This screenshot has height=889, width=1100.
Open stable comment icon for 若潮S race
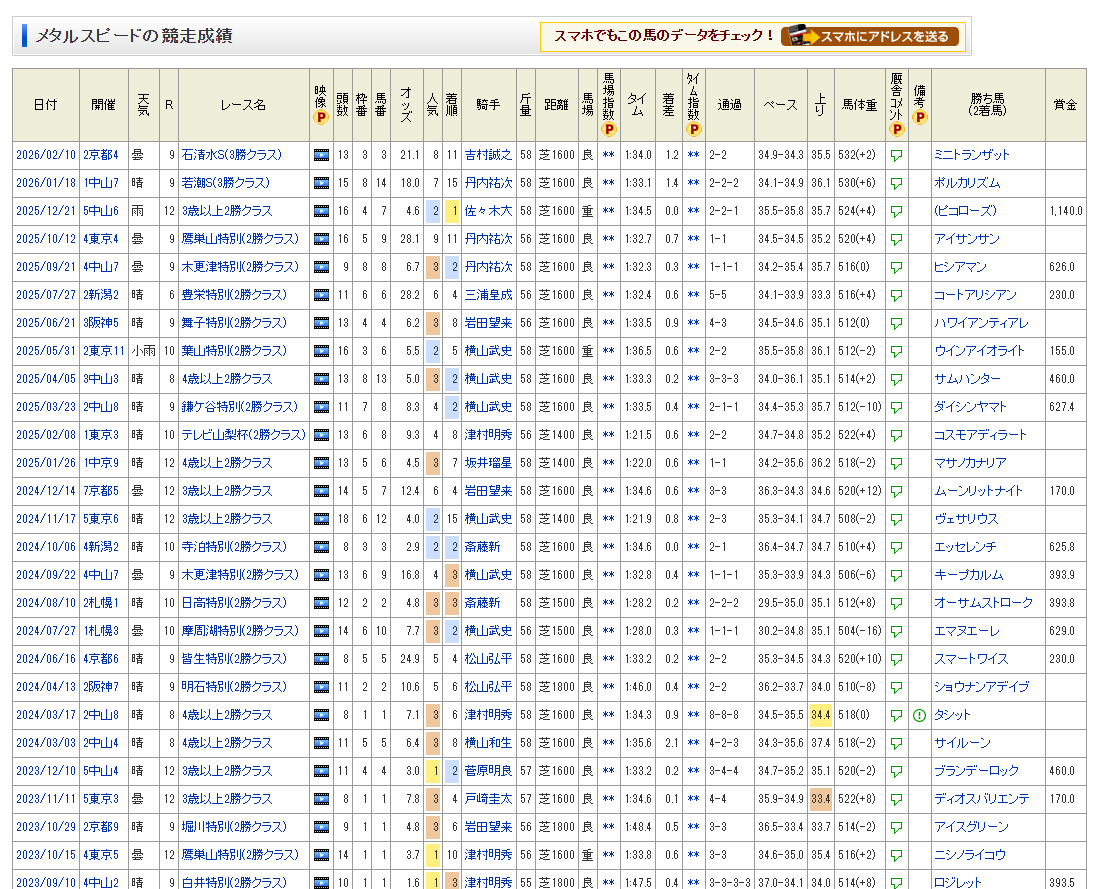tap(896, 183)
